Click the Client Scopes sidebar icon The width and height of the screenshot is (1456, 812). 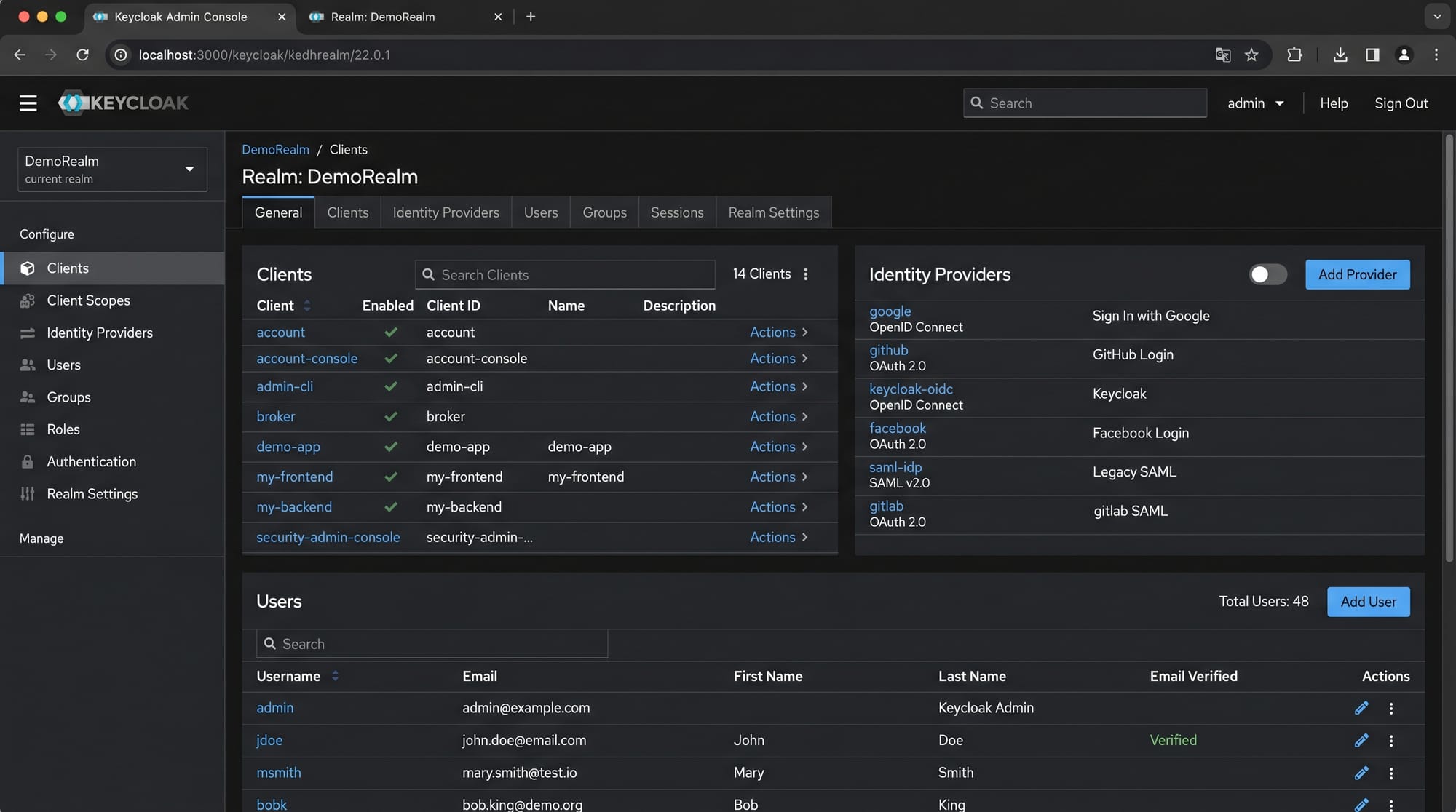(28, 300)
